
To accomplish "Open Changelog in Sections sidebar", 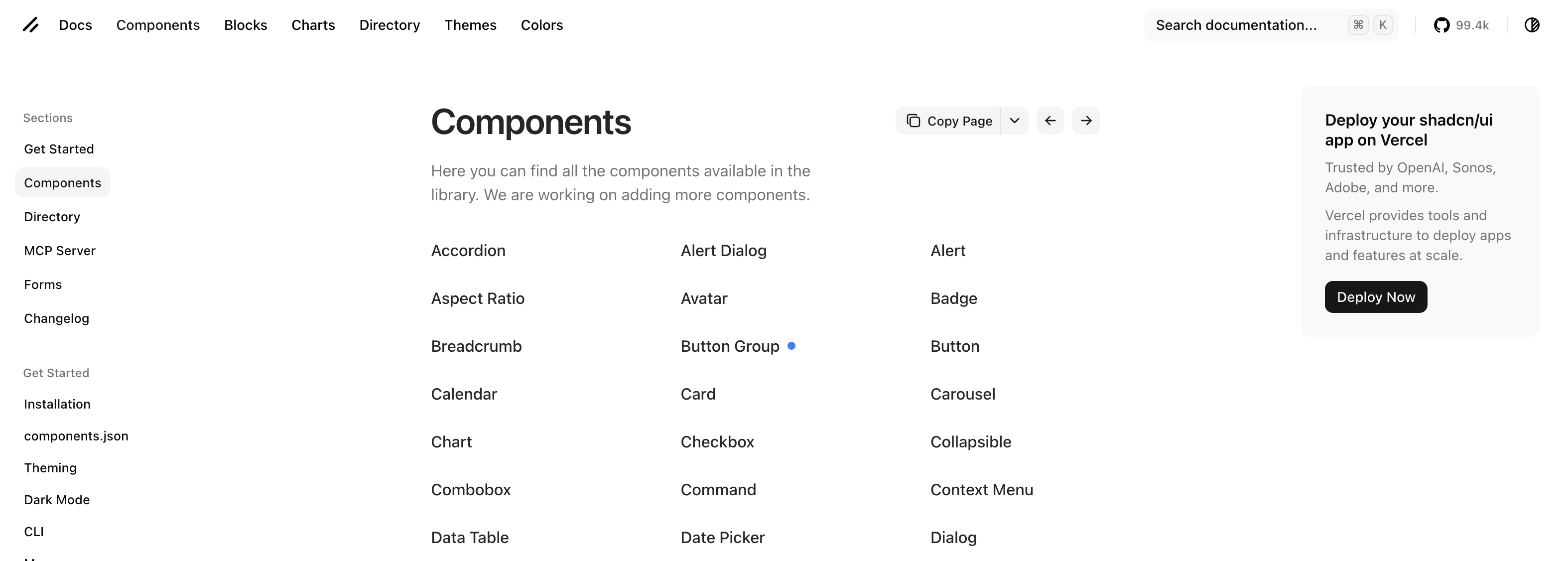I will [57, 318].
